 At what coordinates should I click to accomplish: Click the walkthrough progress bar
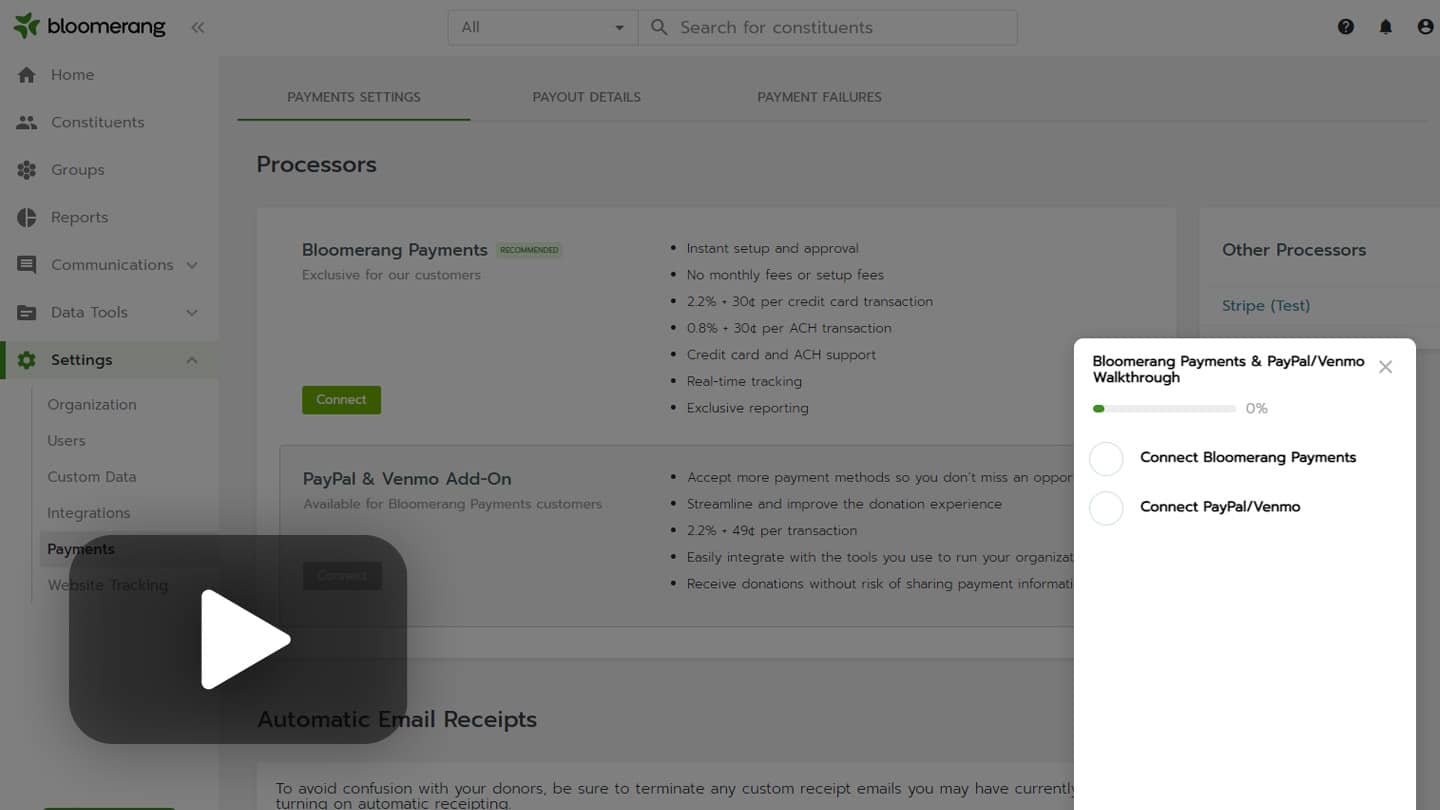click(x=1164, y=409)
